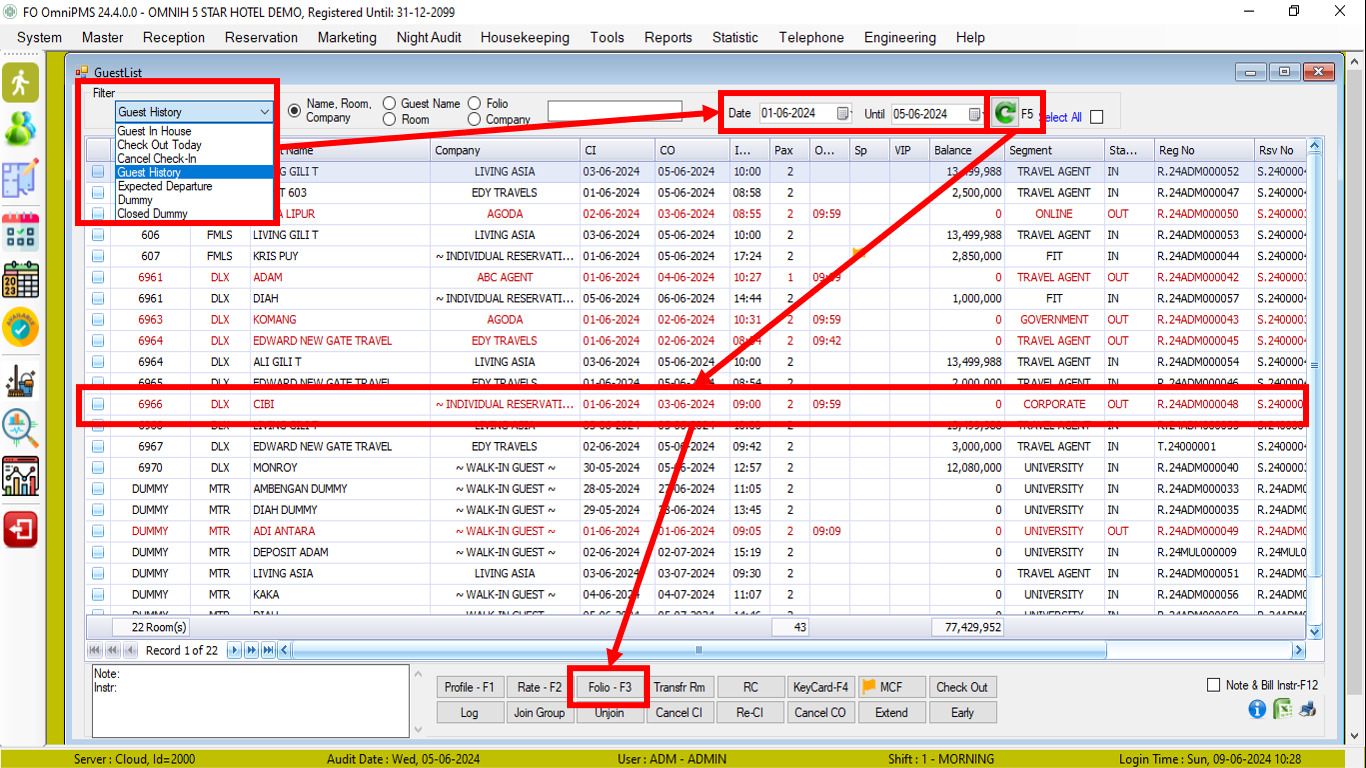1366x768 pixels.
Task: Click the row icon beside ADAM row
Action: [98, 277]
